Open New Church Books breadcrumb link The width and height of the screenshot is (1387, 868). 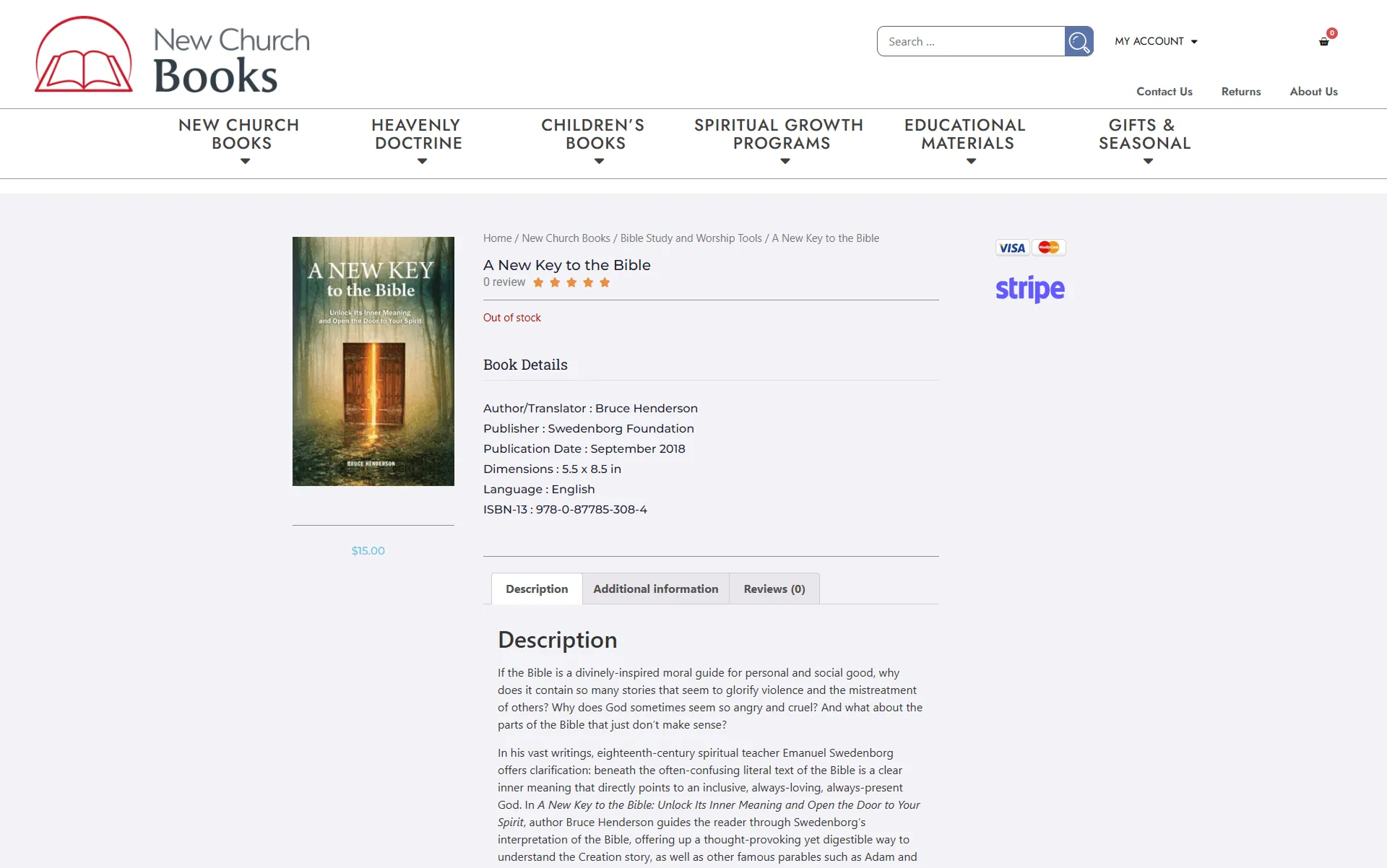pyautogui.click(x=566, y=238)
